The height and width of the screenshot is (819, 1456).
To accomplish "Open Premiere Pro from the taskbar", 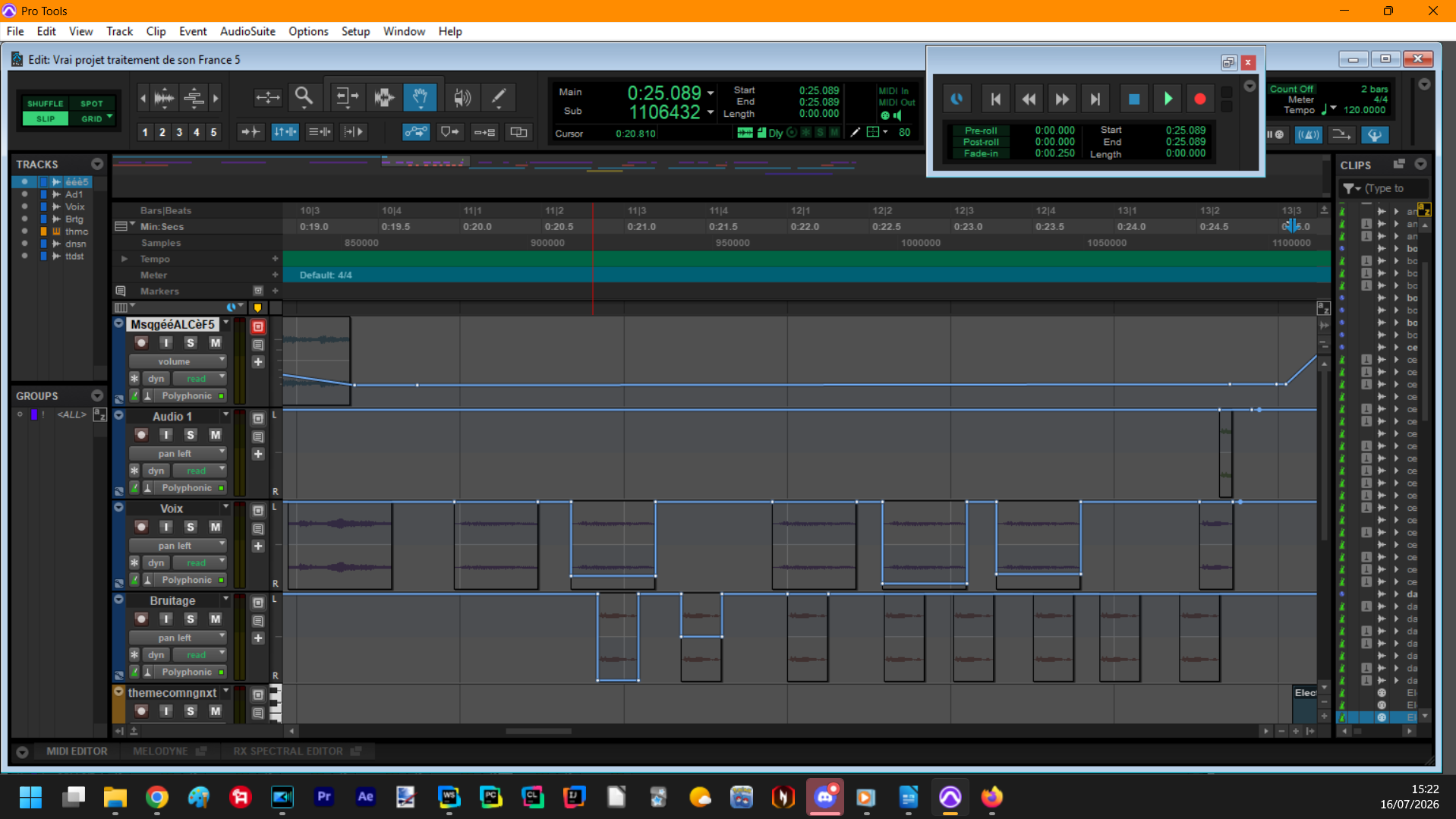I will (x=324, y=797).
